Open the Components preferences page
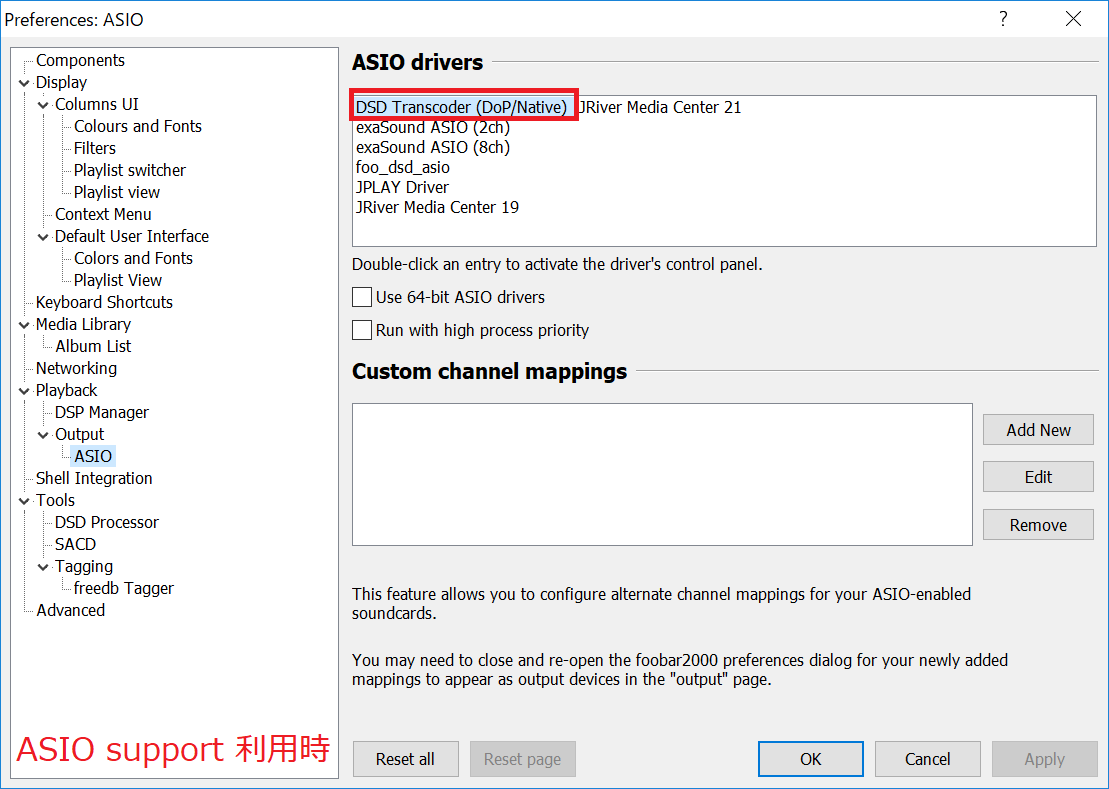Viewport: 1109px width, 789px height. click(x=81, y=61)
